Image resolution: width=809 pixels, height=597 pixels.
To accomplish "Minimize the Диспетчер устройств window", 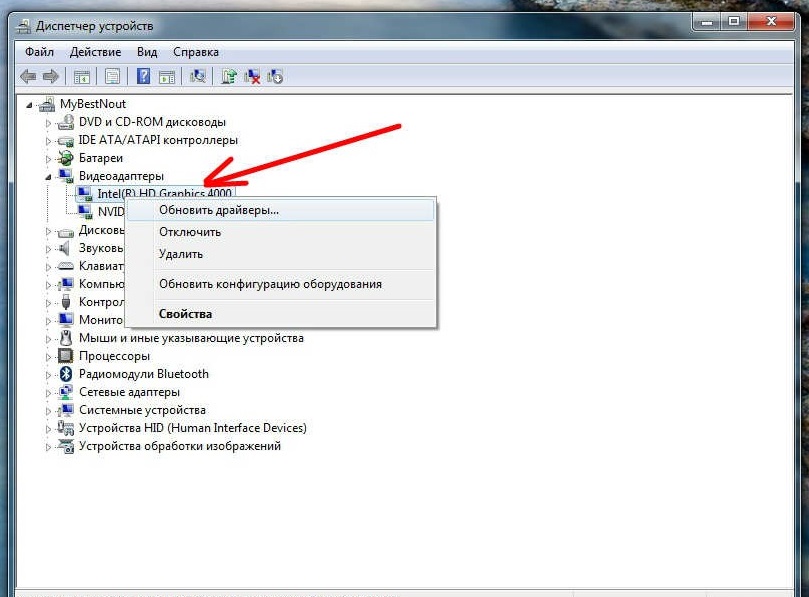I will tap(707, 22).
